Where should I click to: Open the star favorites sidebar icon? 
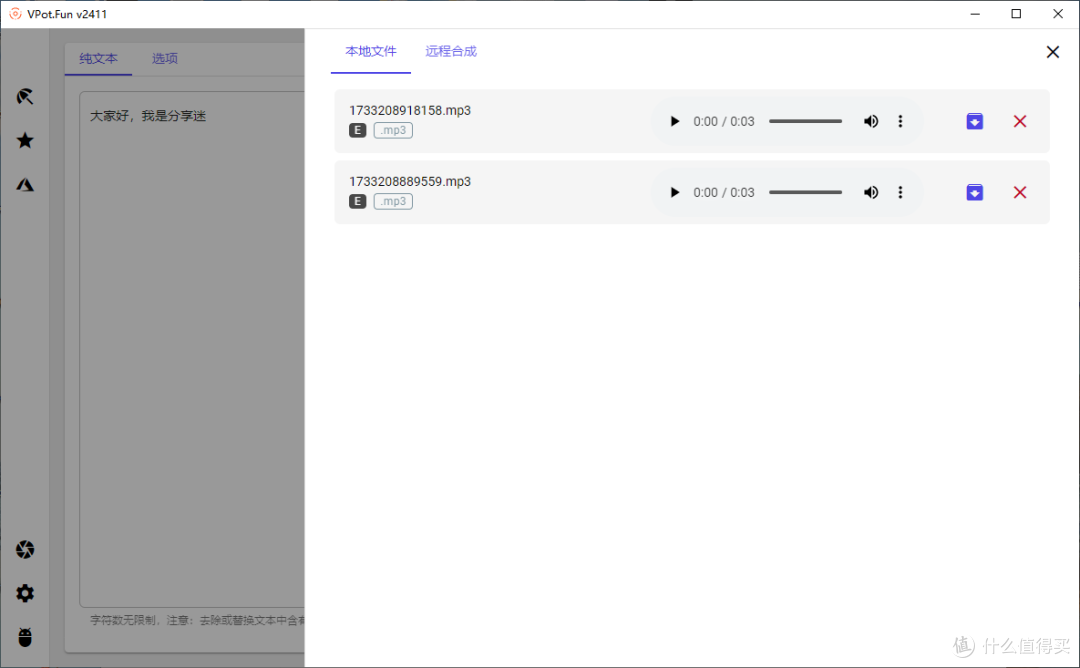click(25, 140)
